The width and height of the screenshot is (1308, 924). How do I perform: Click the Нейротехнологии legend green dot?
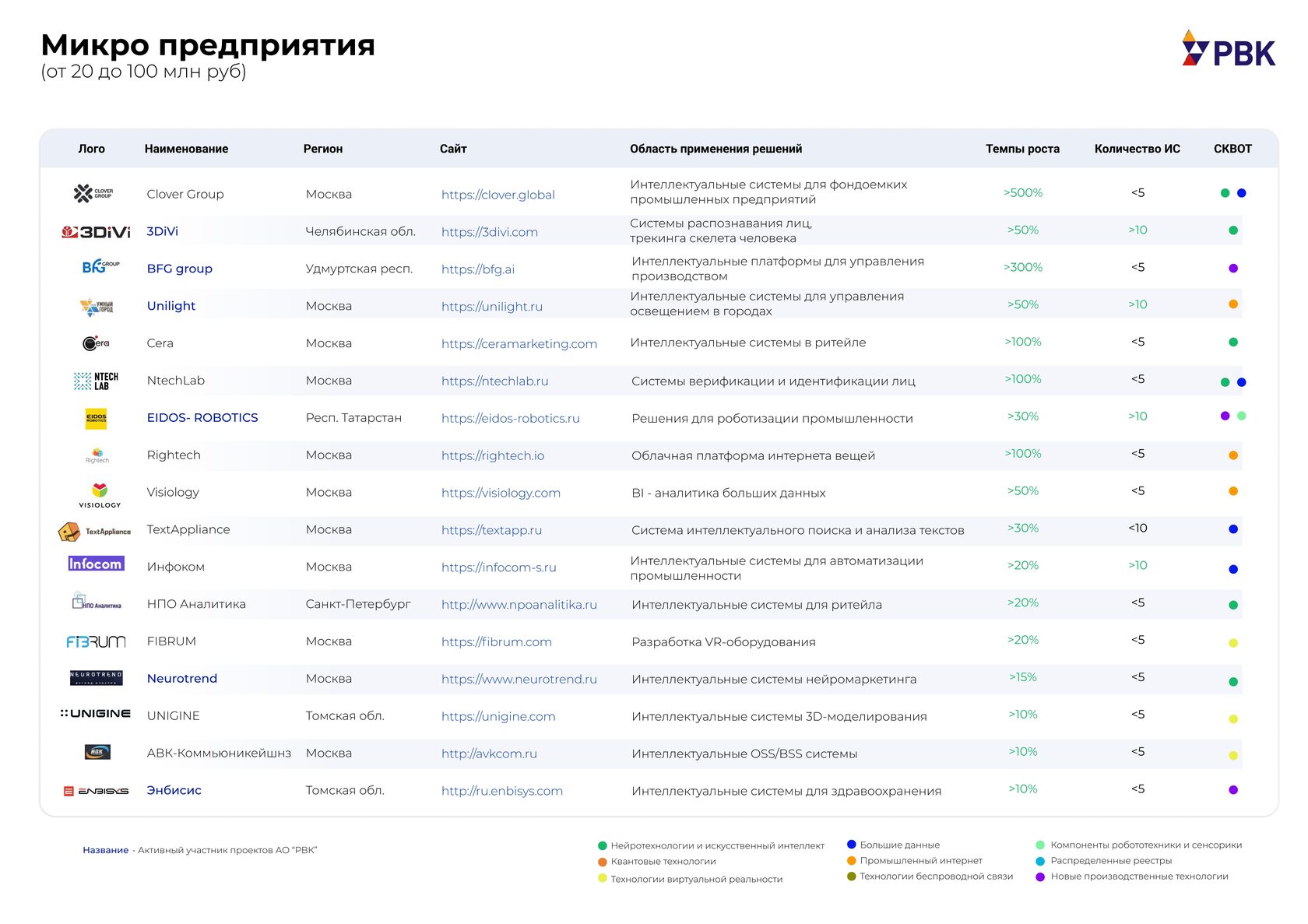pos(603,845)
